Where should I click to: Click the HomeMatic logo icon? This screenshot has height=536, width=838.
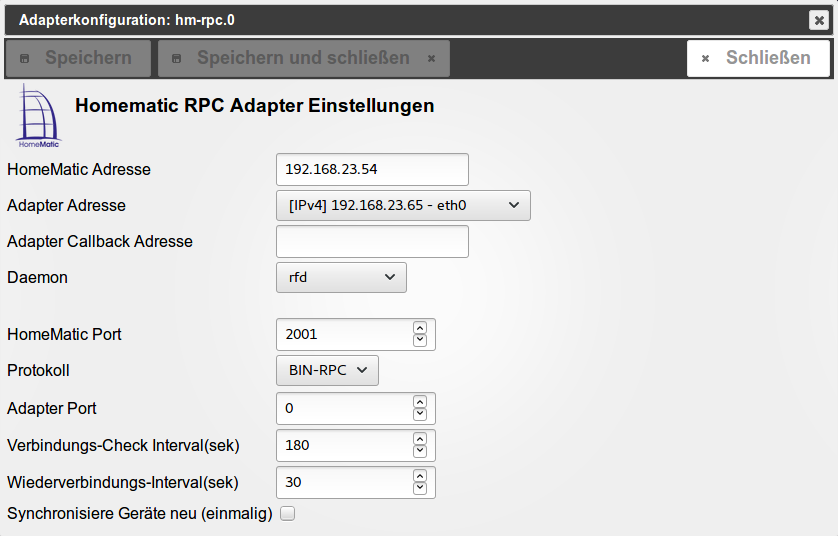point(38,116)
